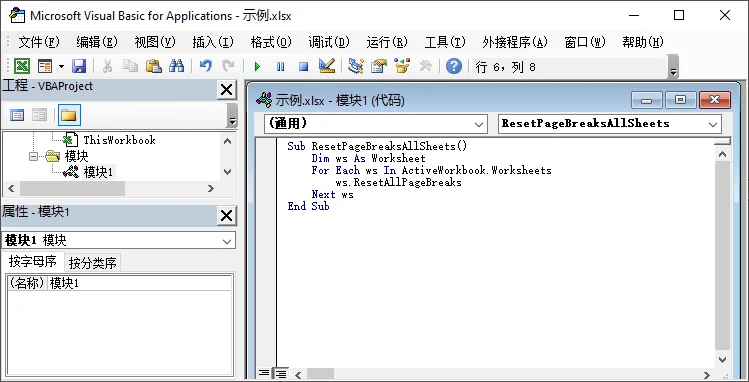The height and width of the screenshot is (382, 749).
Task: Switch to the 按分类序 tab
Action: click(x=93, y=263)
